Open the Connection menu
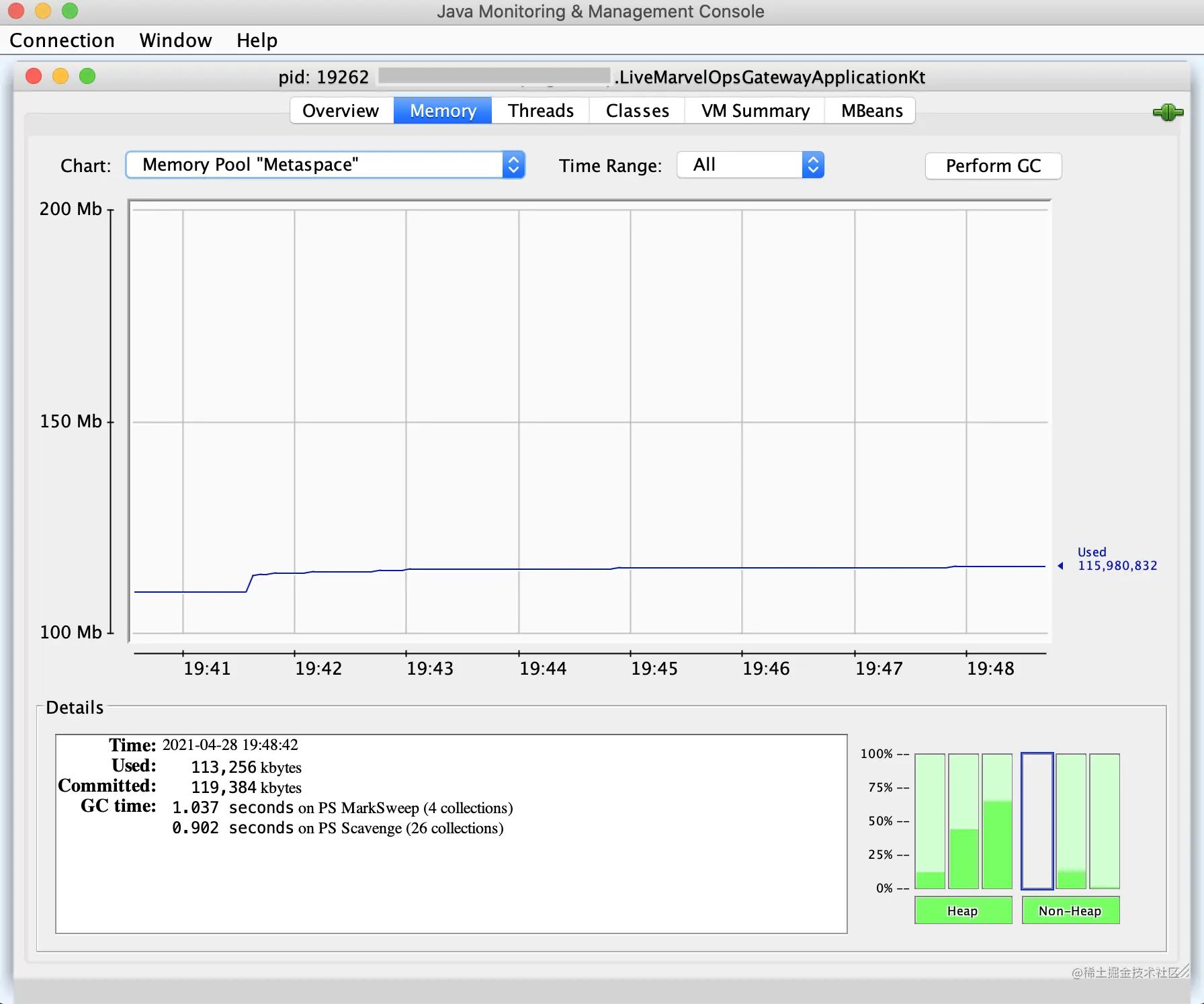 tap(62, 40)
